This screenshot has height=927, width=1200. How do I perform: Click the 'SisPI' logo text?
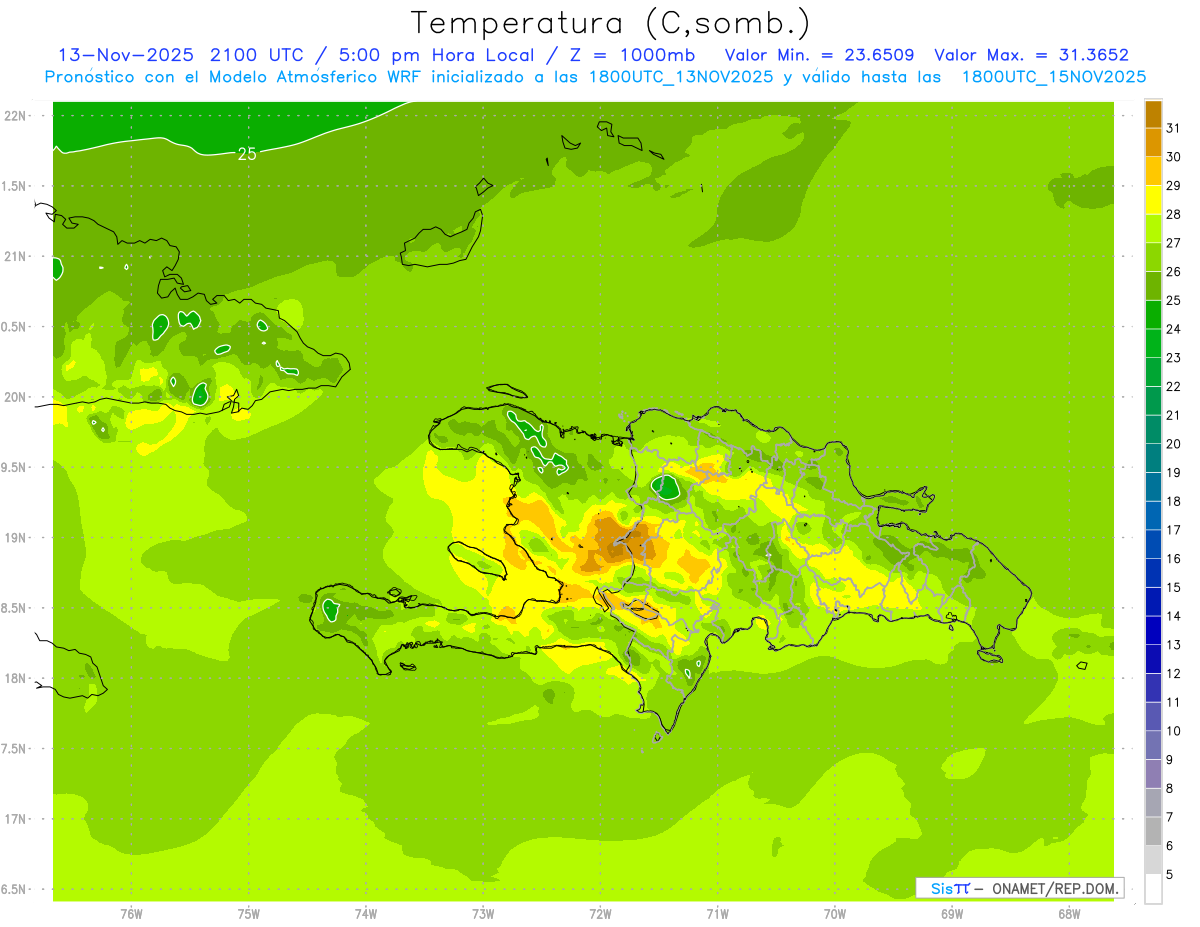click(x=950, y=888)
